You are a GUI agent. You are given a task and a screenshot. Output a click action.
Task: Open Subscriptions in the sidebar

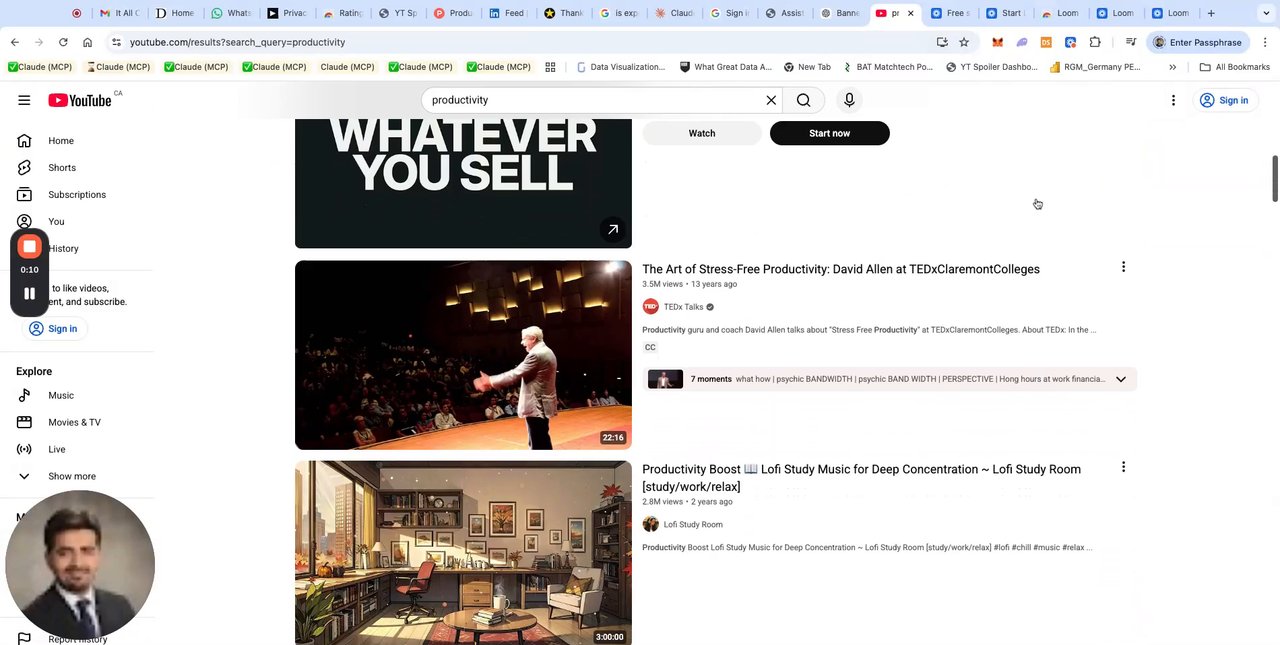pos(78,195)
